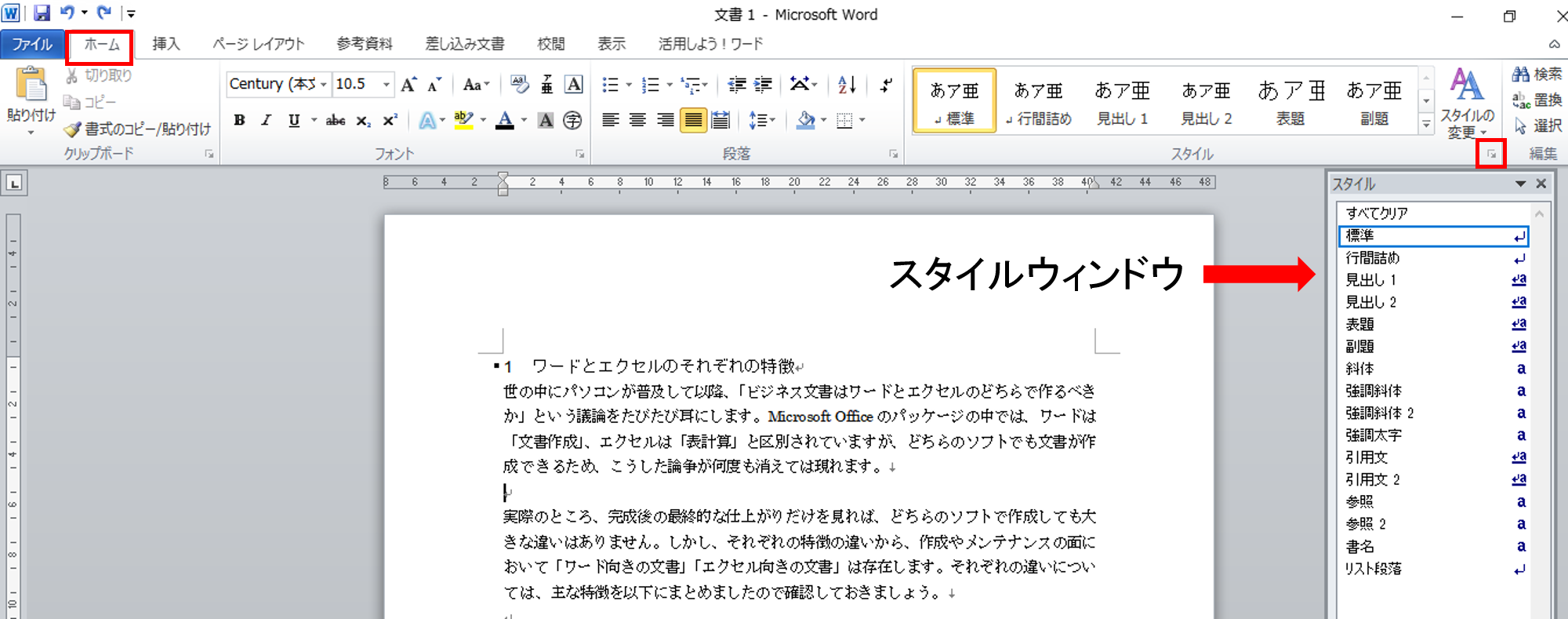The width and height of the screenshot is (1568, 619).
Task: Toggle Align Left paragraph alignment
Action: tap(611, 120)
